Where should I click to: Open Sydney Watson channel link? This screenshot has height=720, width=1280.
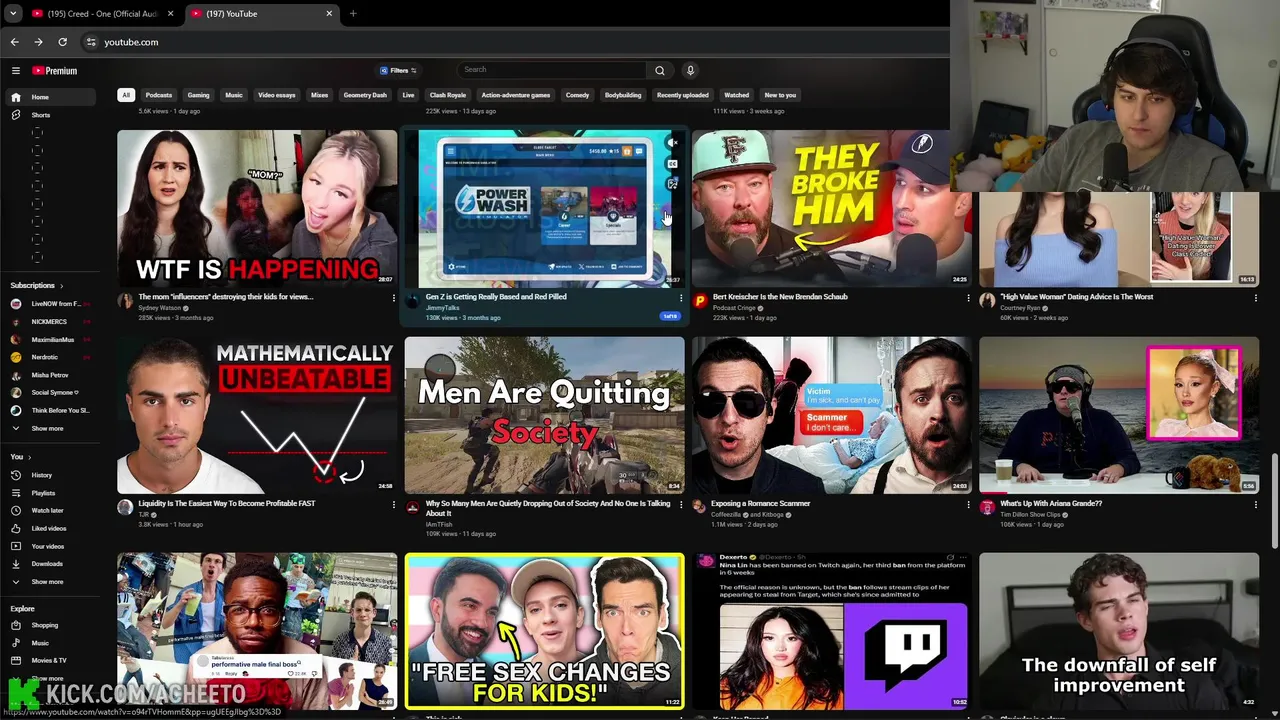pyautogui.click(x=160, y=308)
